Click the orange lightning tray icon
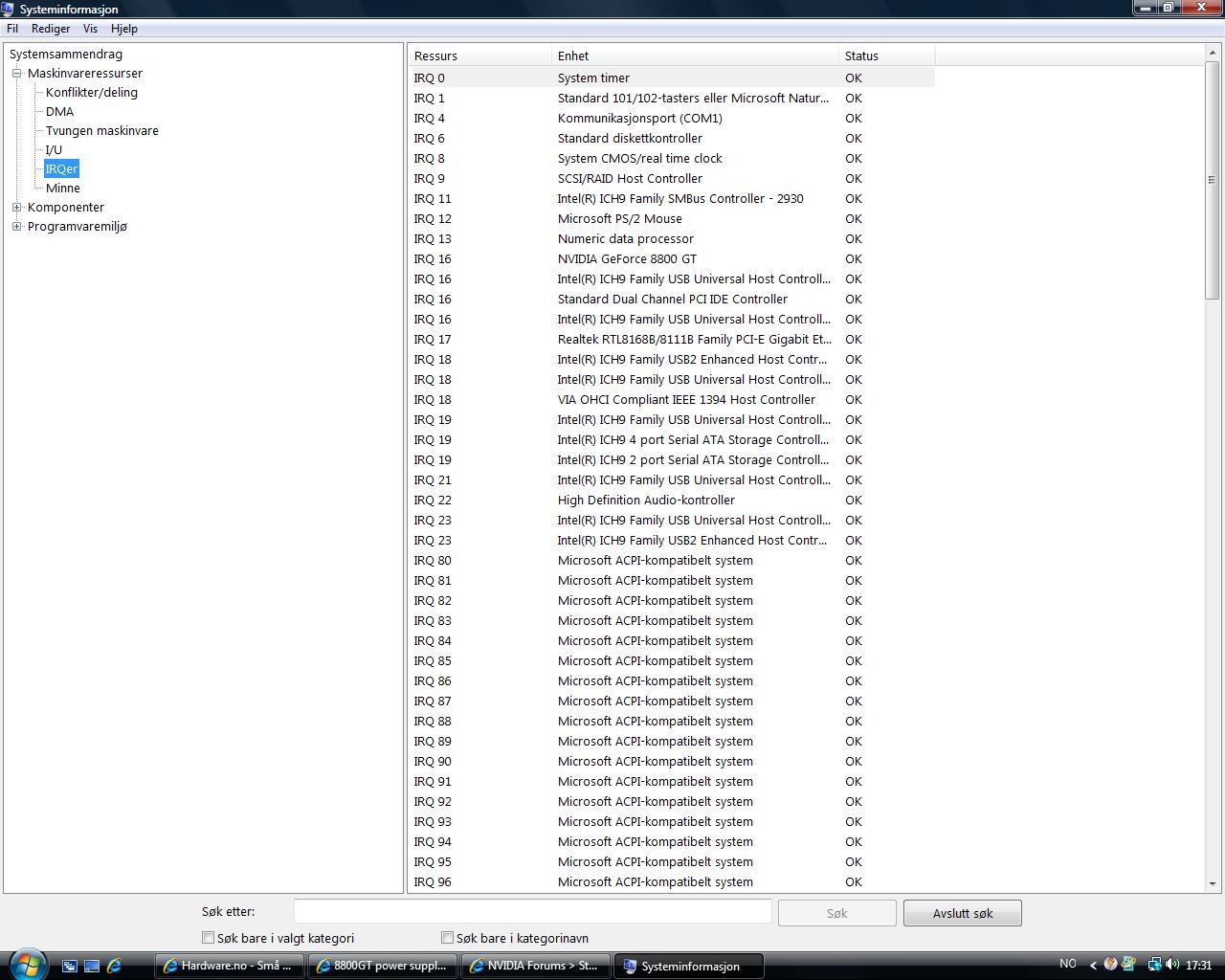The image size is (1225, 980). [1110, 965]
